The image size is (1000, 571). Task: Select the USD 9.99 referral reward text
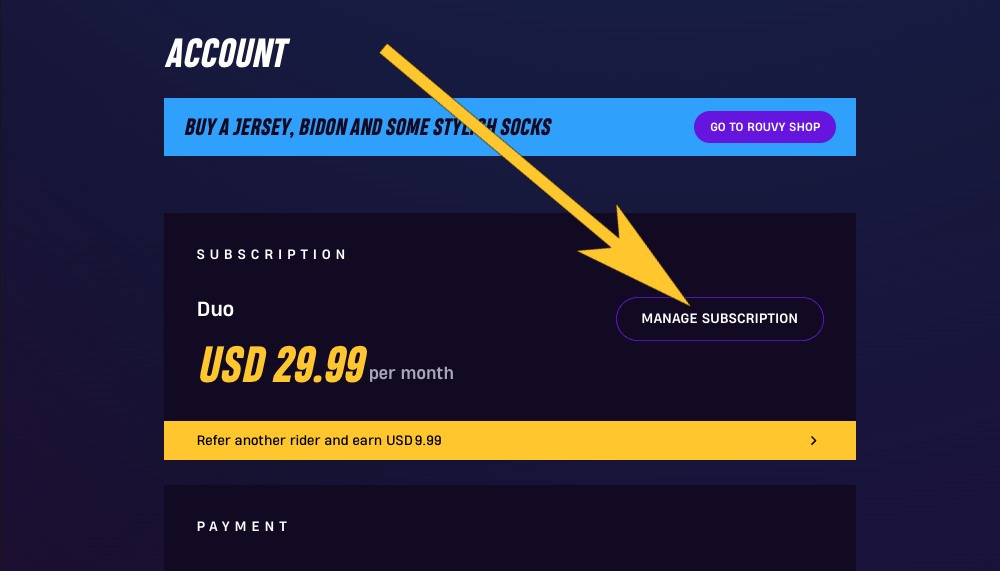[x=414, y=440]
